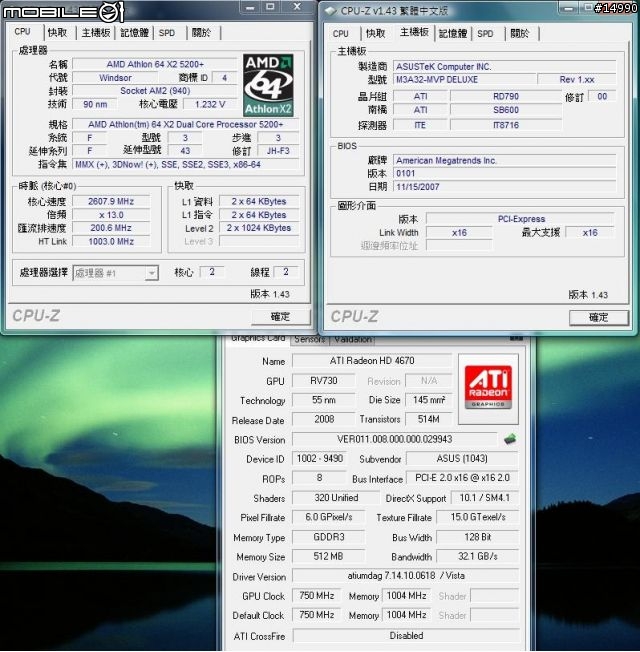
Task: Click Level 2 cache 2 x 1024 KBytes
Action: pos(259,228)
